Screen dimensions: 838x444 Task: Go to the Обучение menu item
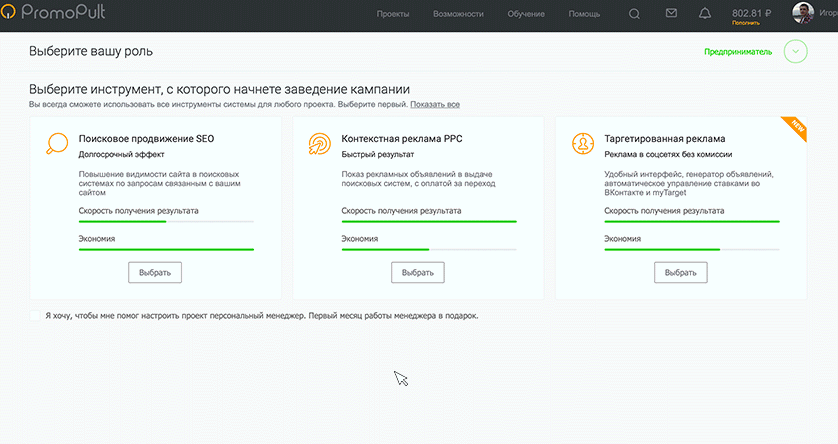(x=526, y=14)
